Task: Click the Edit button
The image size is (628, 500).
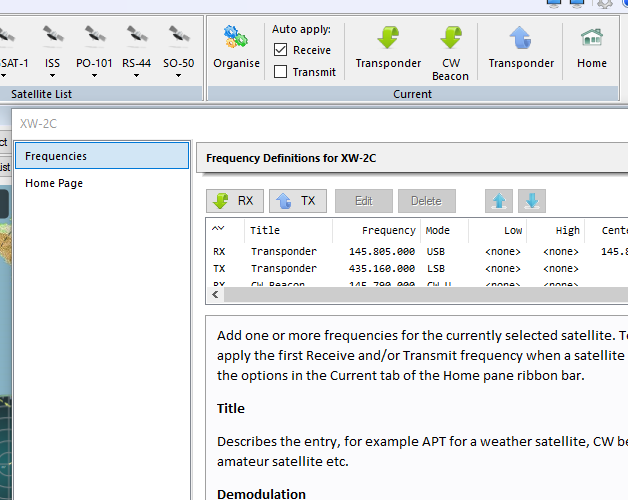Action: [364, 201]
